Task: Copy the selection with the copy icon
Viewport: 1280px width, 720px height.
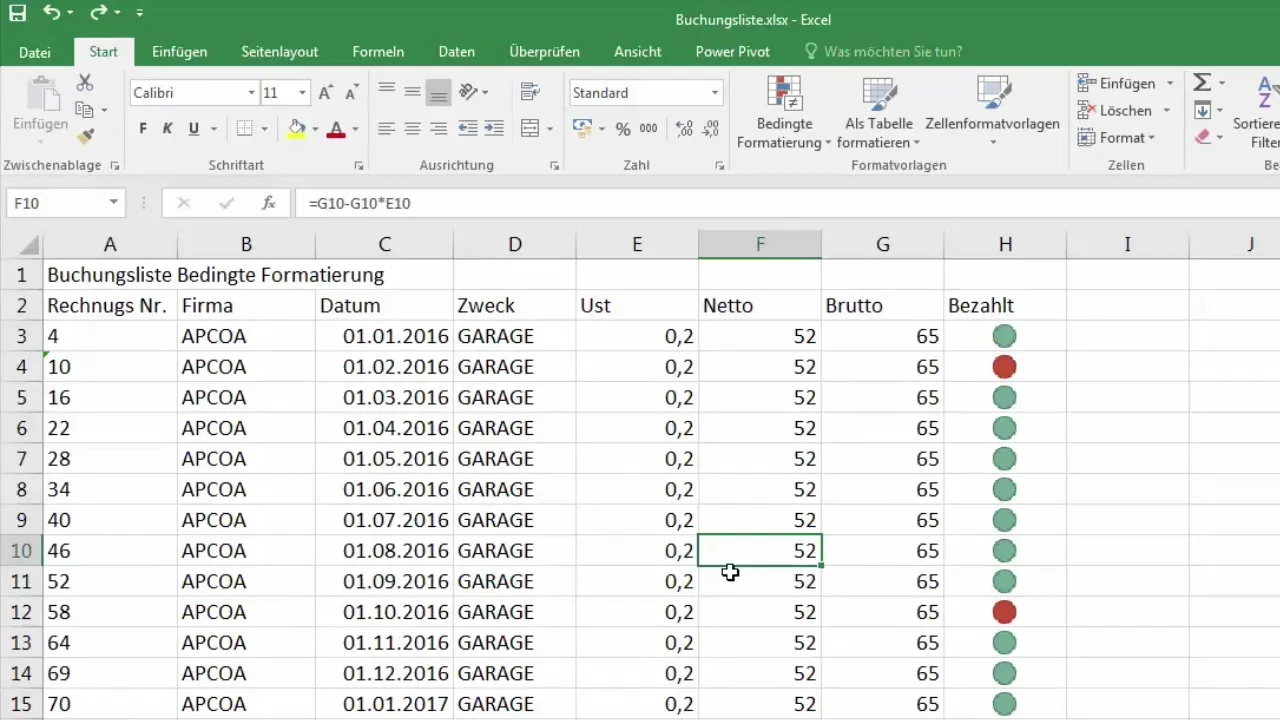Action: pos(85,110)
